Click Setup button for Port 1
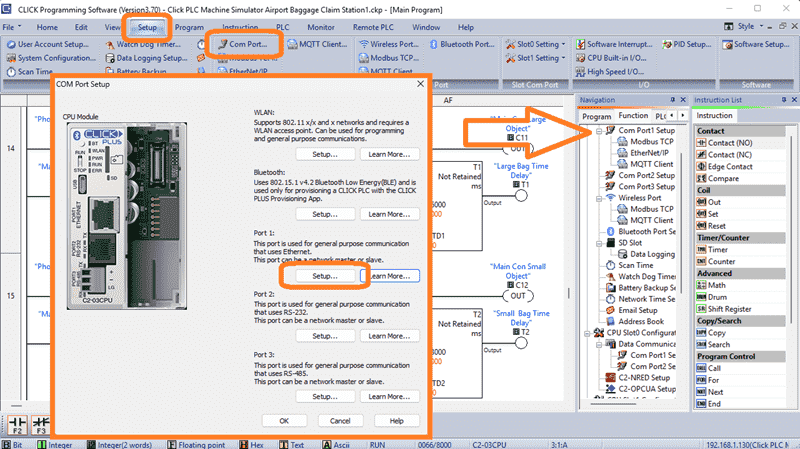Viewport: 800px width, 449px height. tap(325, 276)
